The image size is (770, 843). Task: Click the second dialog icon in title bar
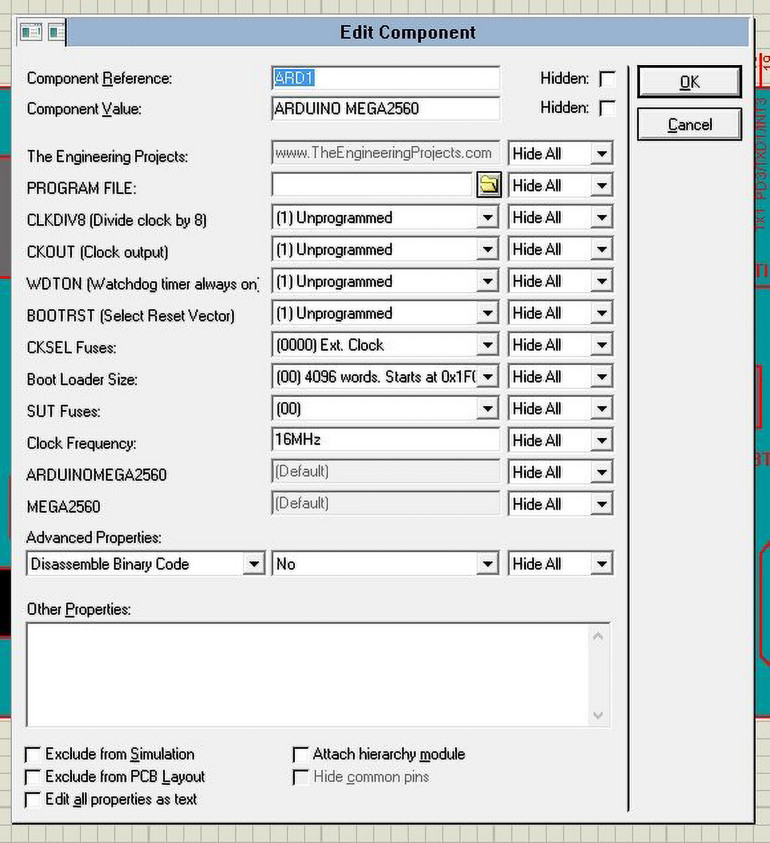(55, 32)
